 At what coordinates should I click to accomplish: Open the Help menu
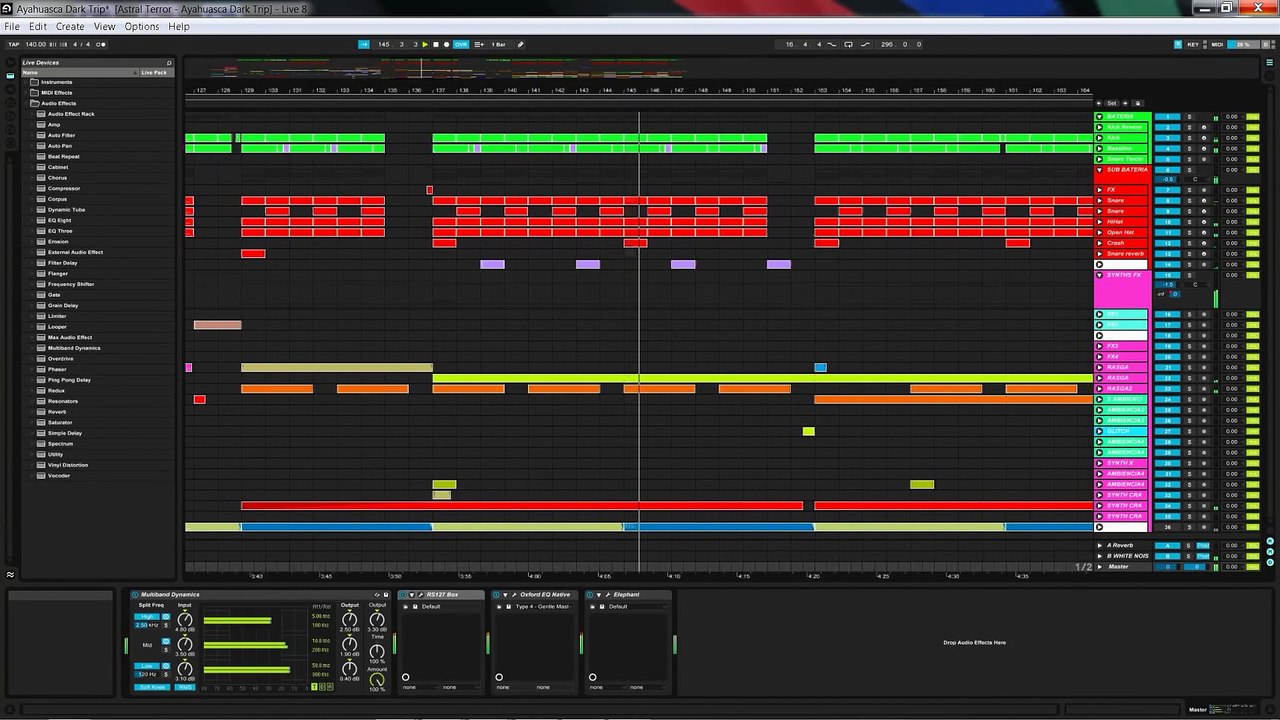click(x=179, y=26)
